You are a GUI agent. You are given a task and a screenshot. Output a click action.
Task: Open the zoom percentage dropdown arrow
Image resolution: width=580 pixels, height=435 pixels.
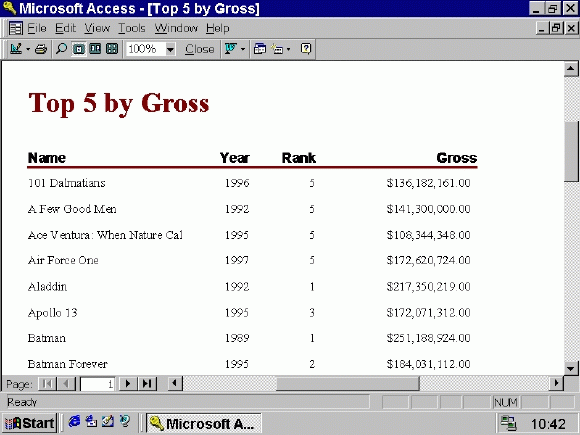[x=170, y=49]
